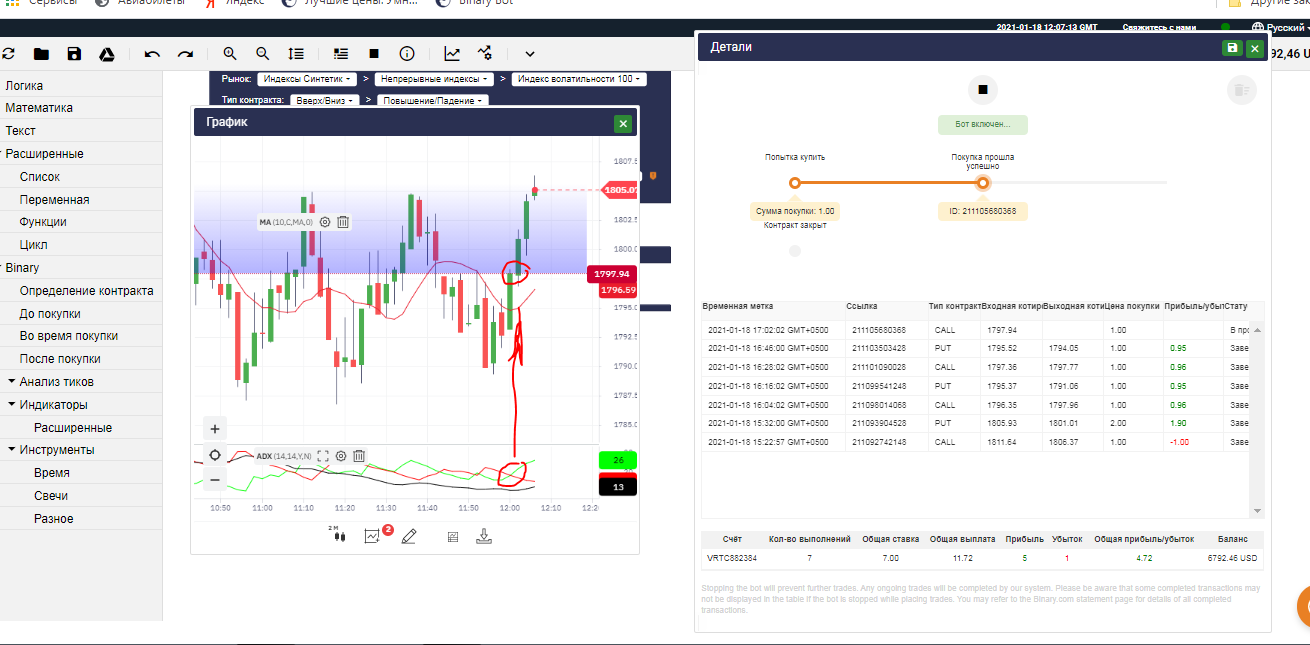Expand the toolbar chevron dropdown

pyautogui.click(x=530, y=54)
